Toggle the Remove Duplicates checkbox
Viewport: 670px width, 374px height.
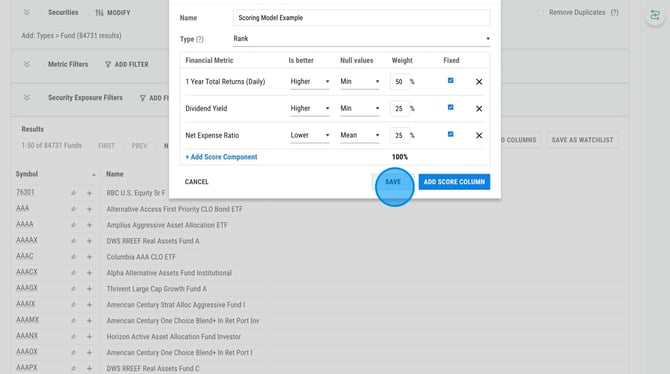point(541,12)
